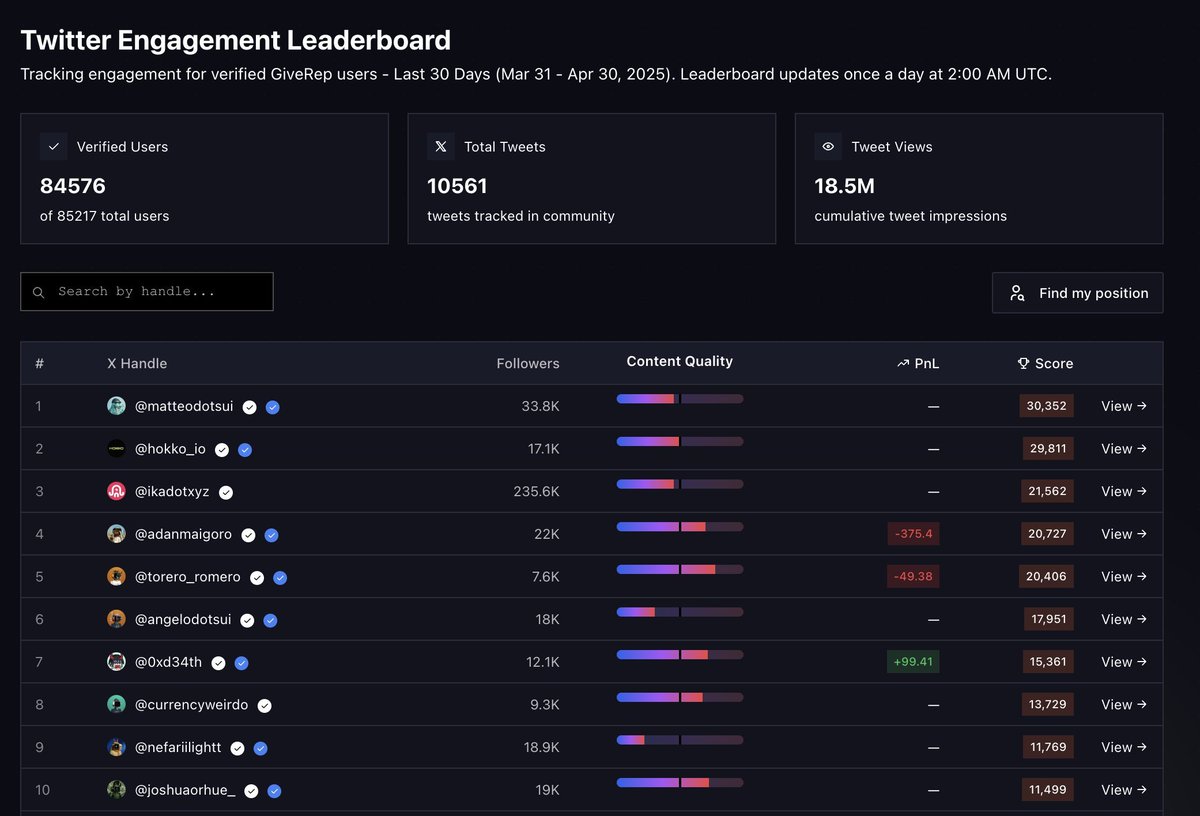Viewport: 1200px width, 816px height.
Task: Click the 84576 verified users count
Action: coord(73,186)
